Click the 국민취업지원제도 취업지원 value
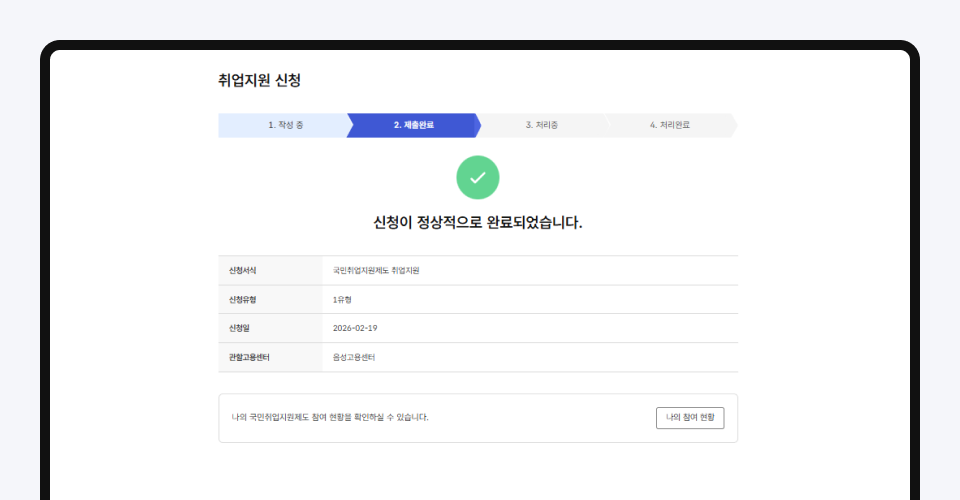 (376, 271)
